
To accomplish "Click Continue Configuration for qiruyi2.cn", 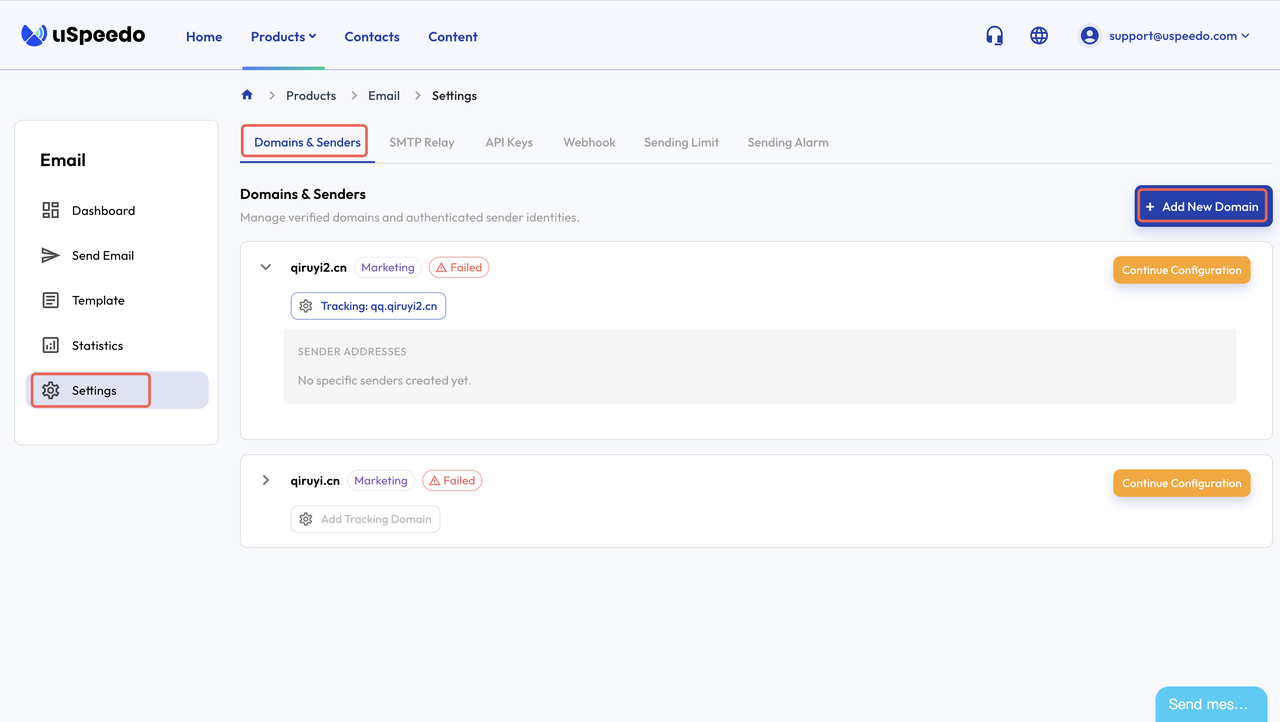I will pyautogui.click(x=1181, y=270).
